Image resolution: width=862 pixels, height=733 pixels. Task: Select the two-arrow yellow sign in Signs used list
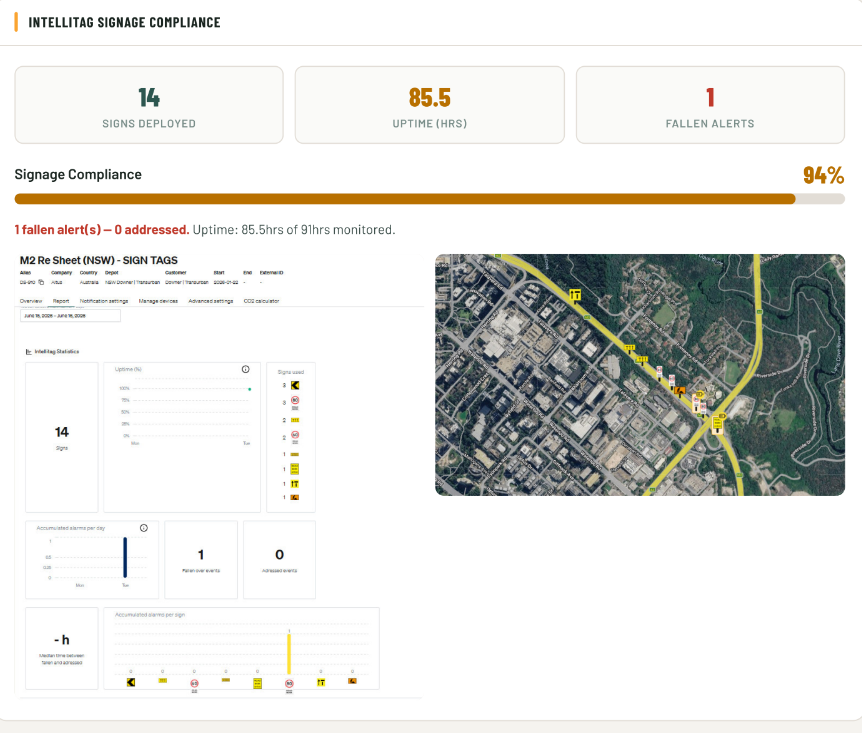pos(295,484)
